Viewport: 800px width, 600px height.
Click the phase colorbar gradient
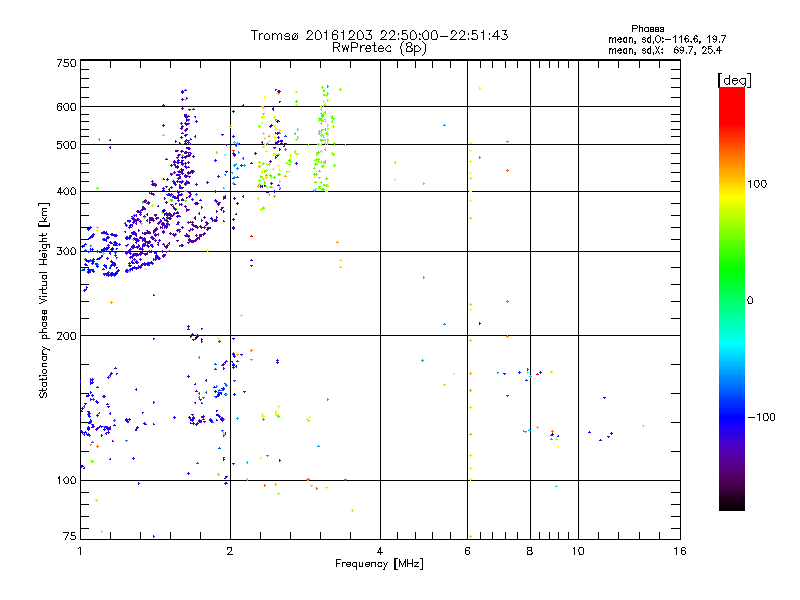click(x=732, y=299)
